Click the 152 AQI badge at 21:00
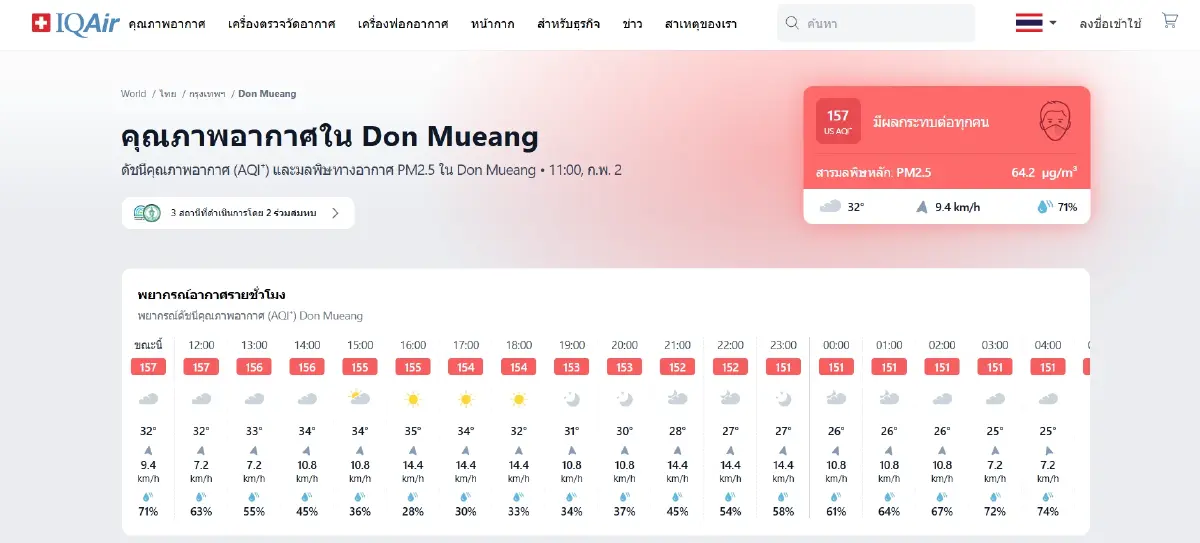This screenshot has height=543, width=1200. click(677, 367)
